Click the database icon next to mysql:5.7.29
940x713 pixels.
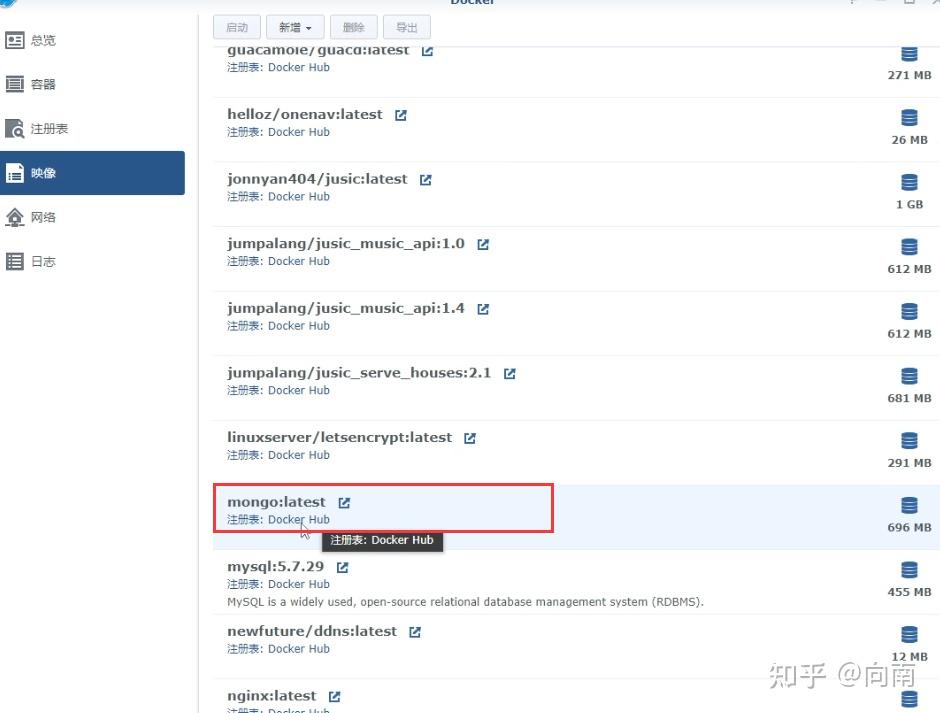(908, 569)
